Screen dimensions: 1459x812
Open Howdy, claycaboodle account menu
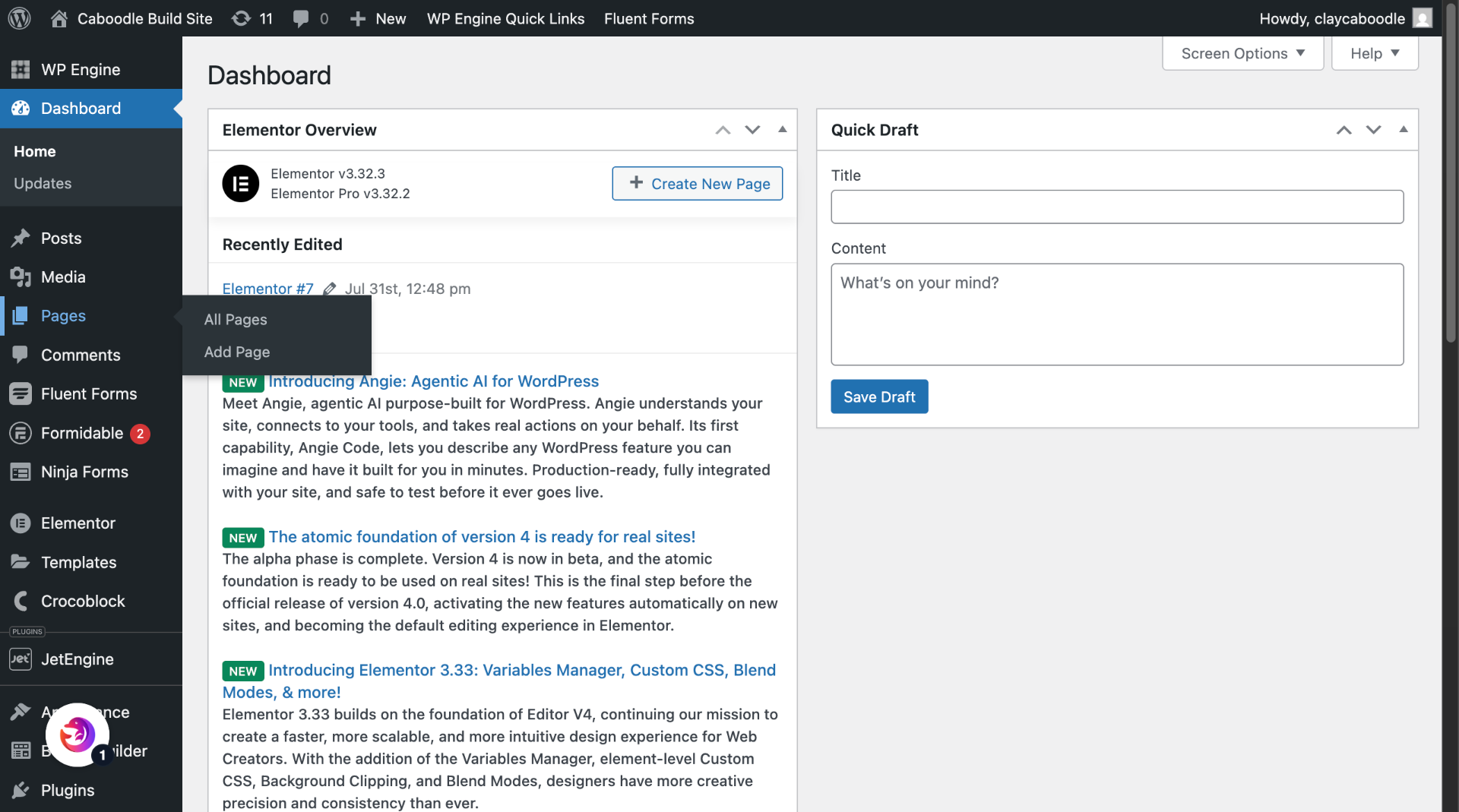tap(1345, 18)
